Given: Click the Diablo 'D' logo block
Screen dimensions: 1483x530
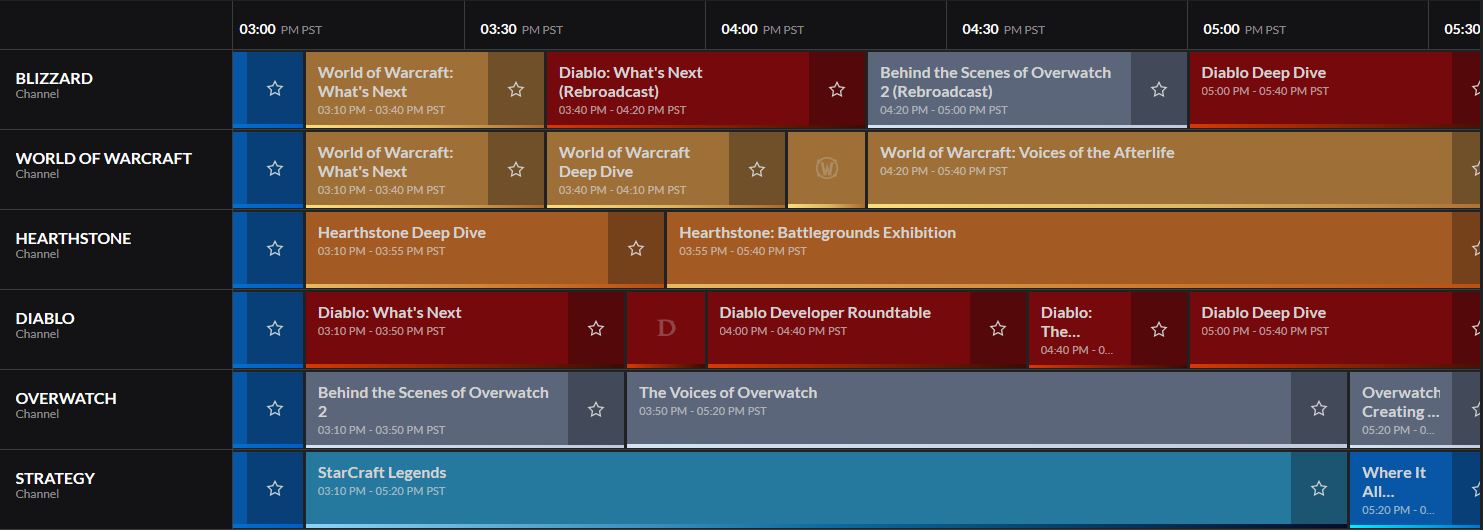Looking at the screenshot, I should [666, 329].
